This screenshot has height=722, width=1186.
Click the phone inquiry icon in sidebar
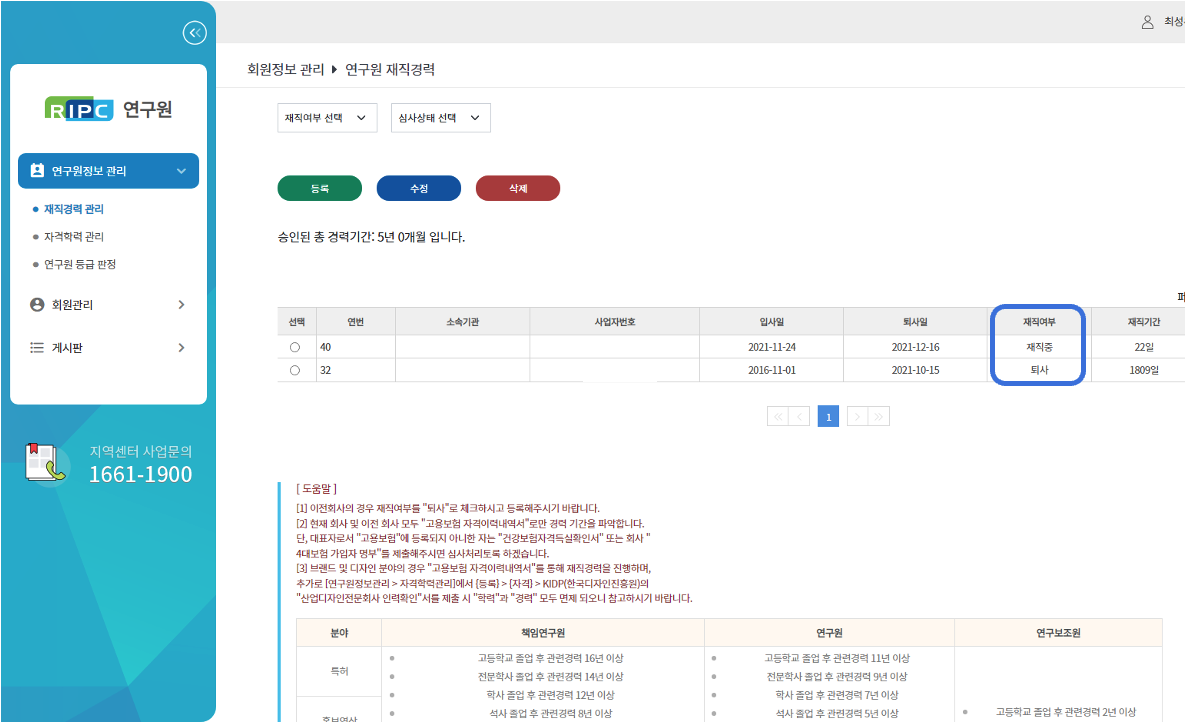46,464
